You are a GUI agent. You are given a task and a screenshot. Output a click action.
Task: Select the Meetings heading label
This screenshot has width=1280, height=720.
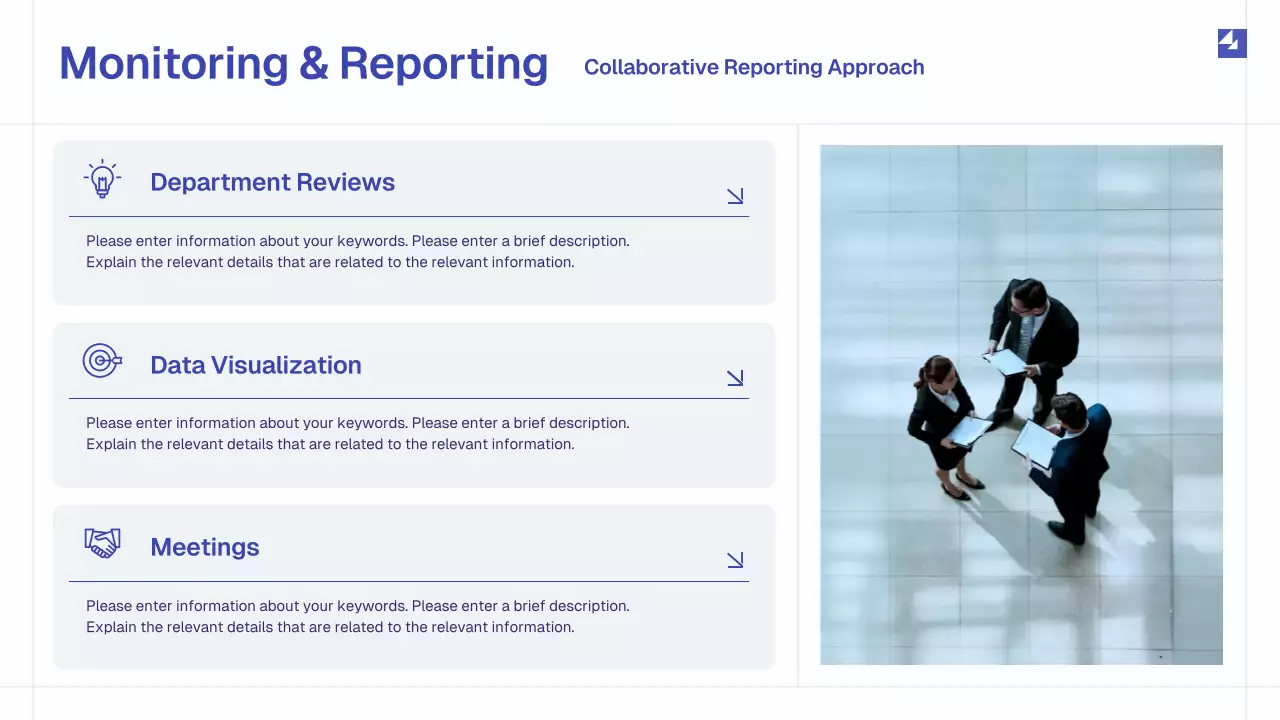205,547
